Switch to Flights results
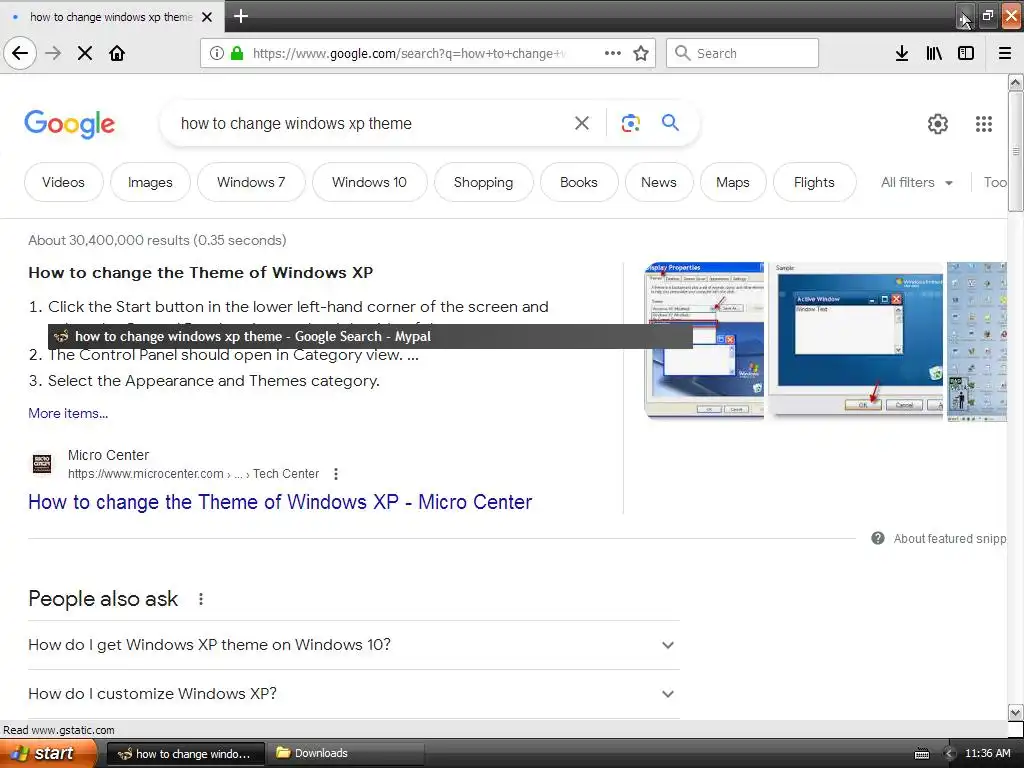 pos(814,182)
